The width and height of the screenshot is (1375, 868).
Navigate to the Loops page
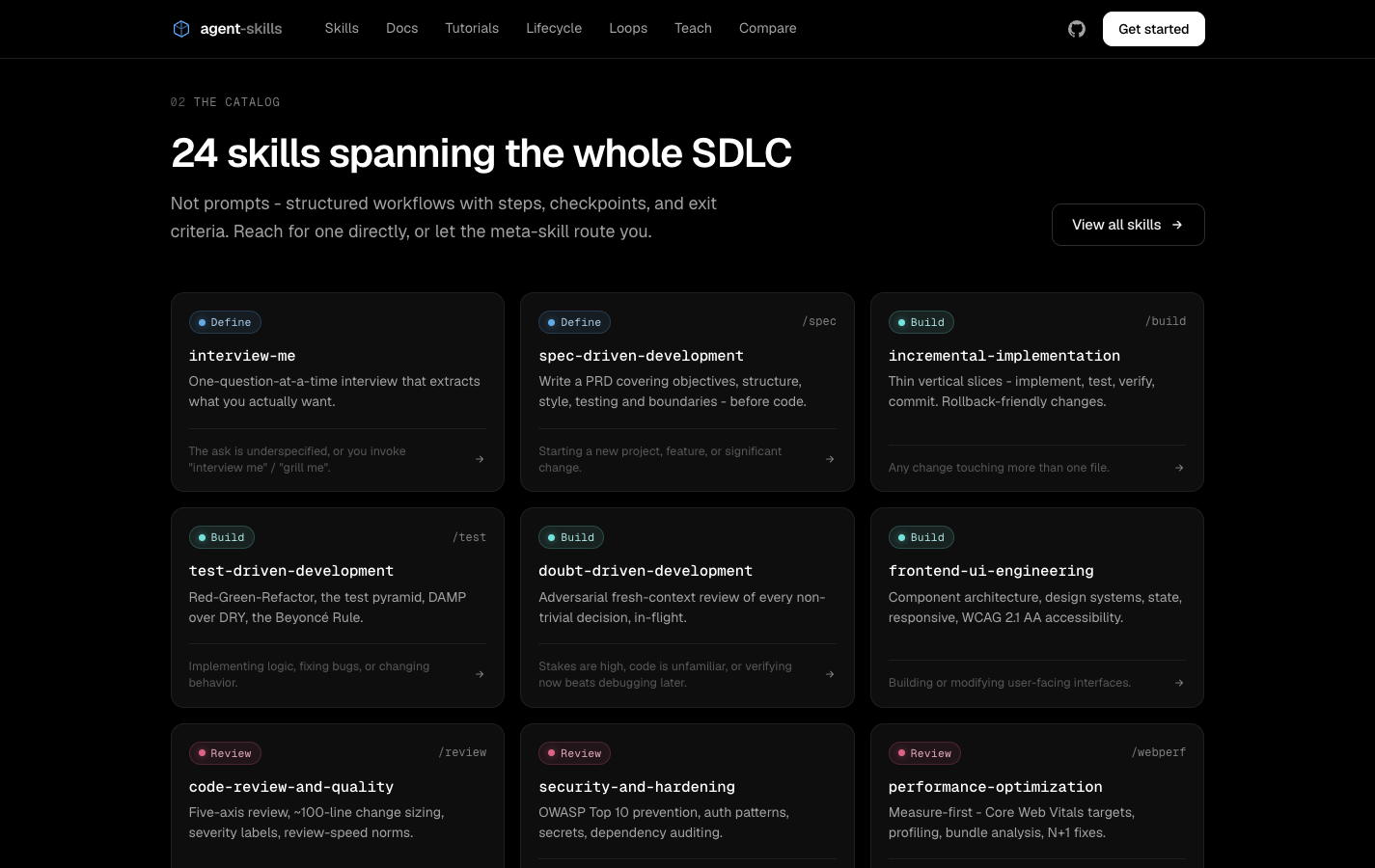[x=628, y=28]
